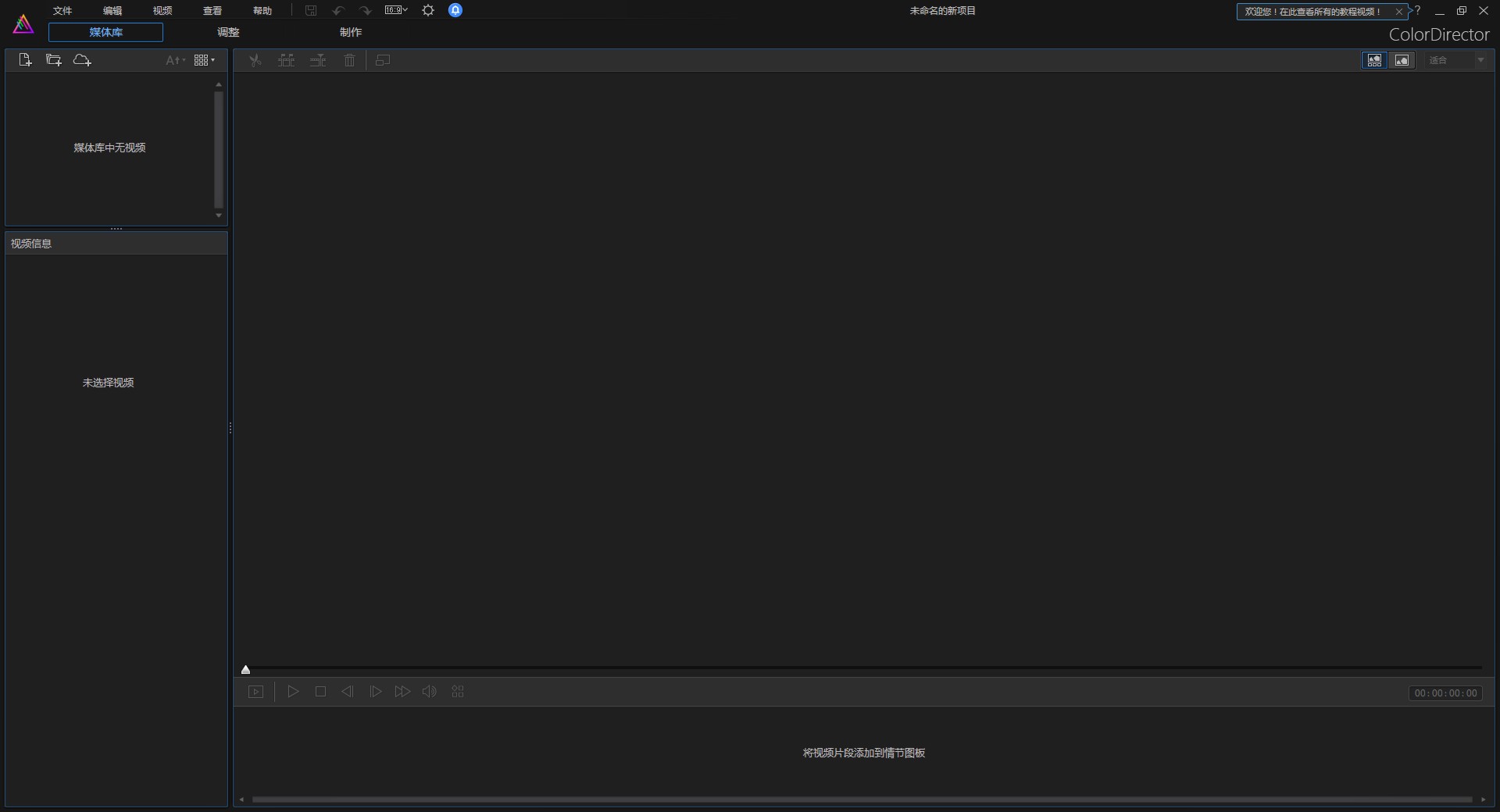Undo the last action
Screen dimensions: 1500x812
[337, 10]
